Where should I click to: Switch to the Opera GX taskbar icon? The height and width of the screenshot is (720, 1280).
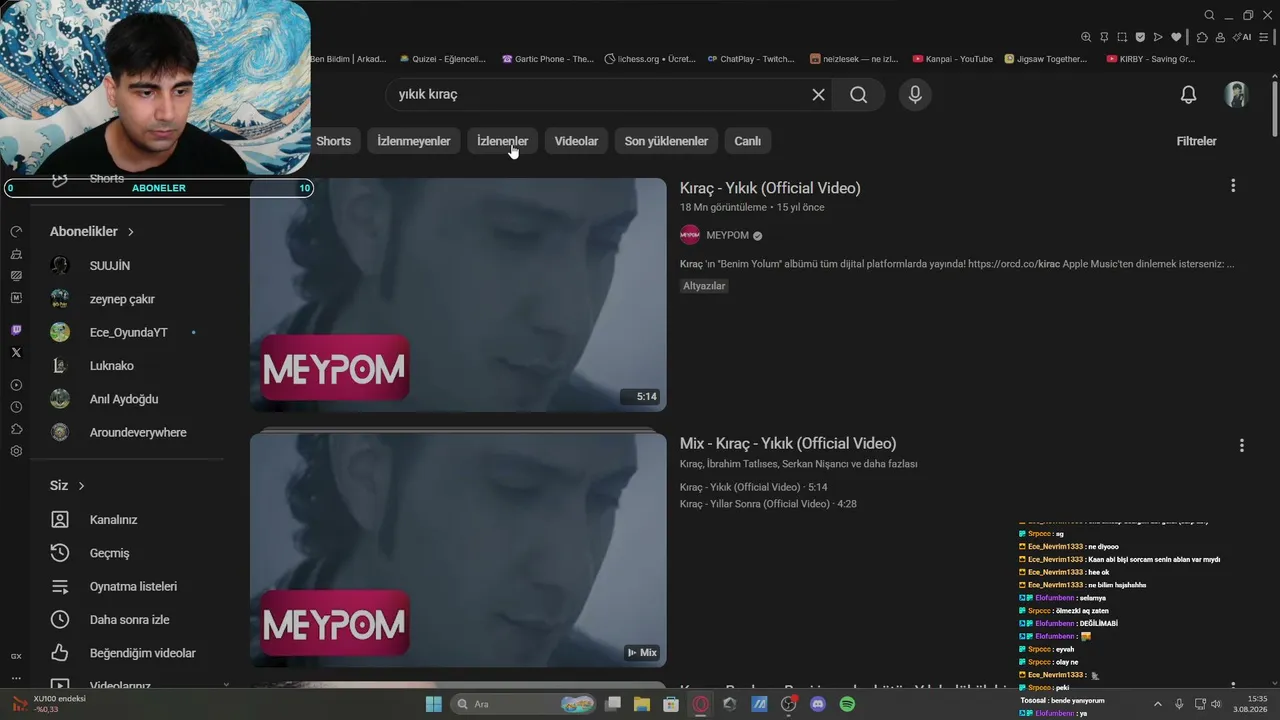(x=701, y=704)
